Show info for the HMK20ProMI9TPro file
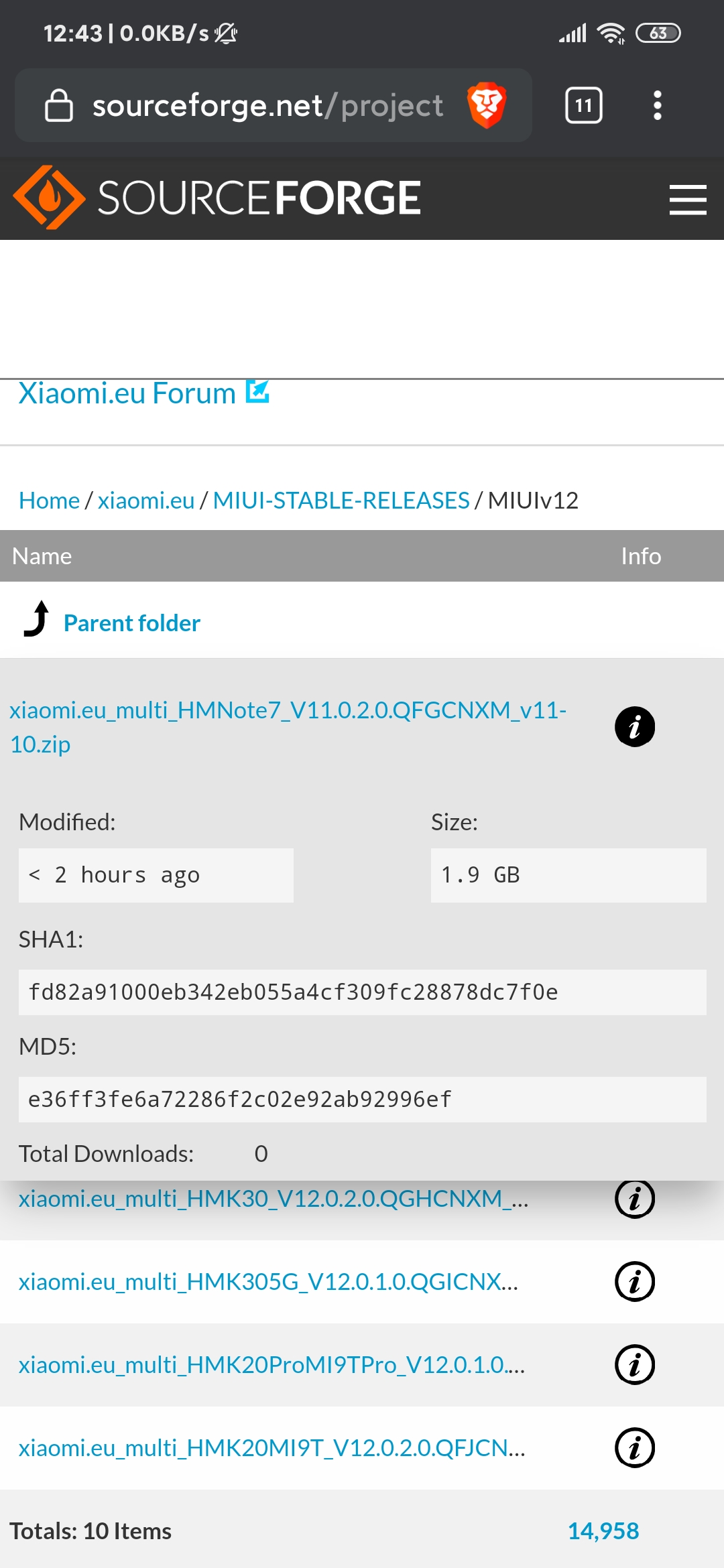Screen dimensions: 724x1568 click(x=634, y=1364)
